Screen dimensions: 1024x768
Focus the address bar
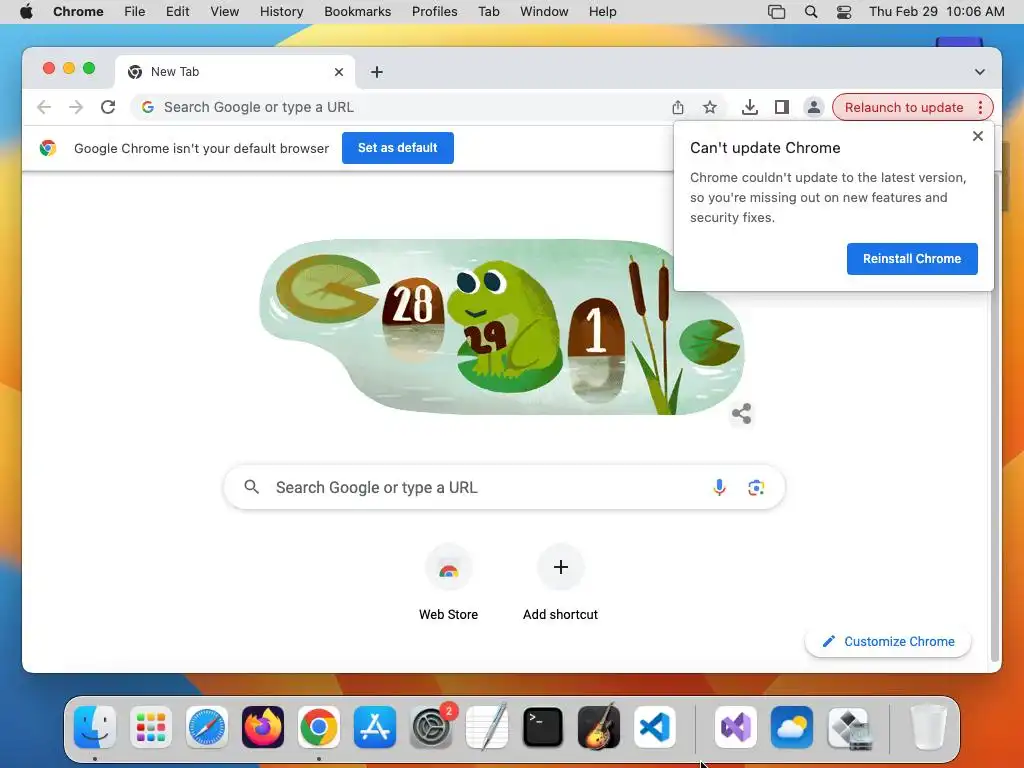pyautogui.click(x=398, y=107)
